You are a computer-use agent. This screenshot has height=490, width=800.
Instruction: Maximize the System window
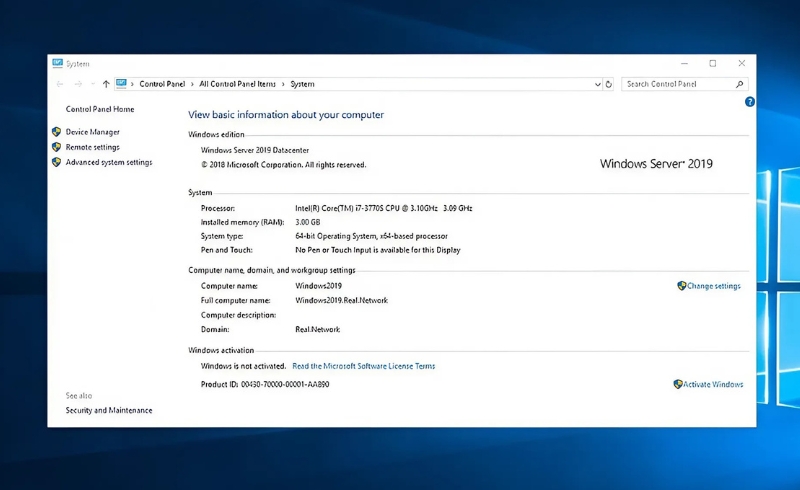tap(713, 63)
